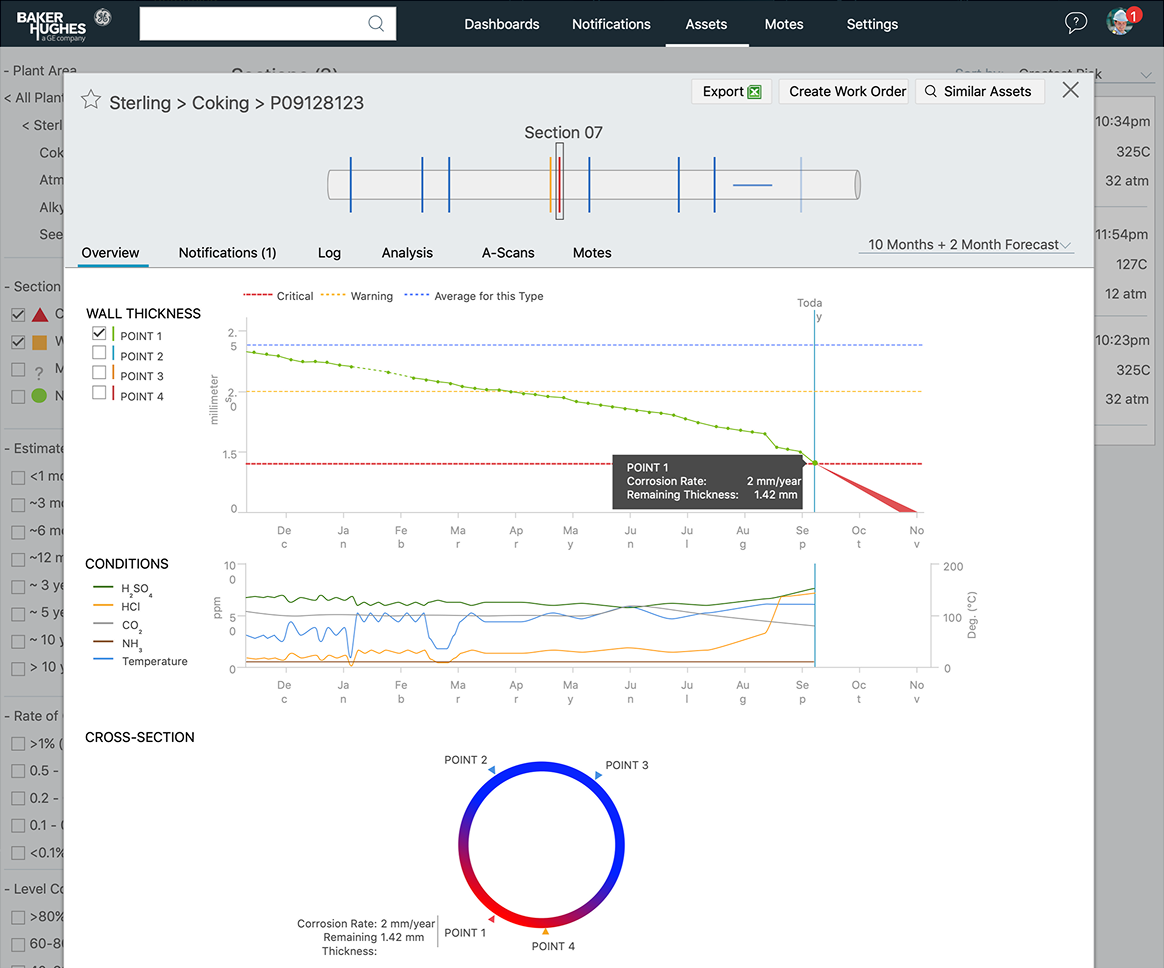Click the red Critical triangle icon
This screenshot has height=968, width=1164.
pos(40,314)
